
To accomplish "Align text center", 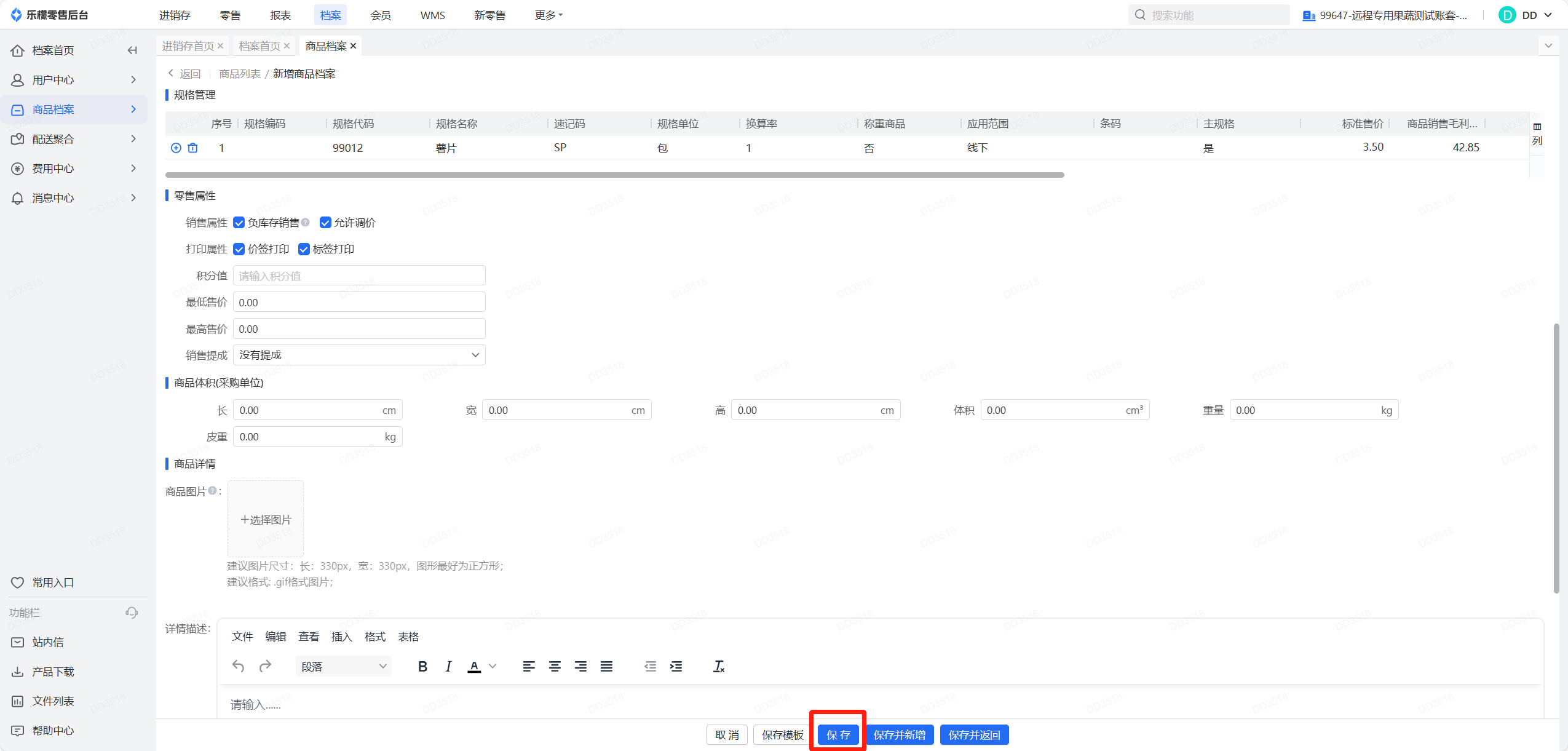I will tap(555, 667).
